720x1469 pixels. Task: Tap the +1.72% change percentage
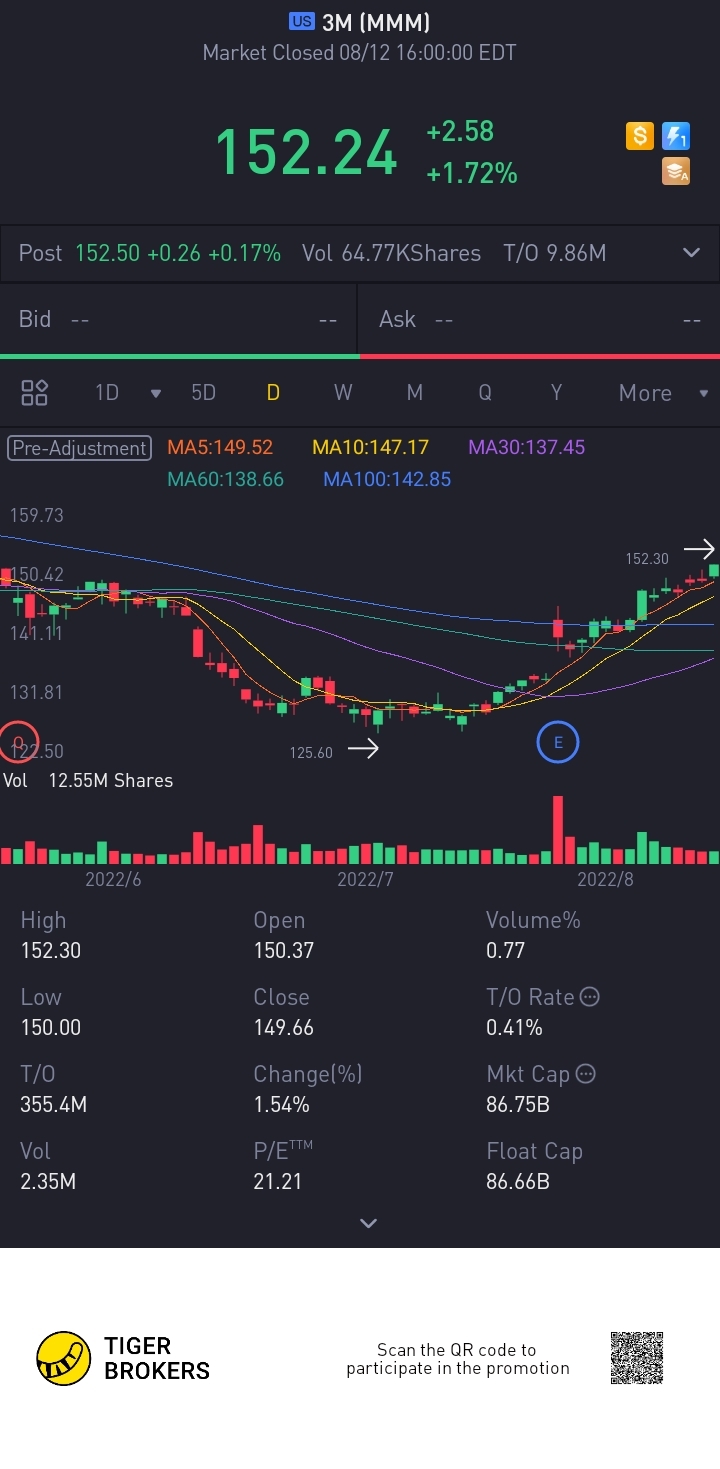(x=472, y=174)
